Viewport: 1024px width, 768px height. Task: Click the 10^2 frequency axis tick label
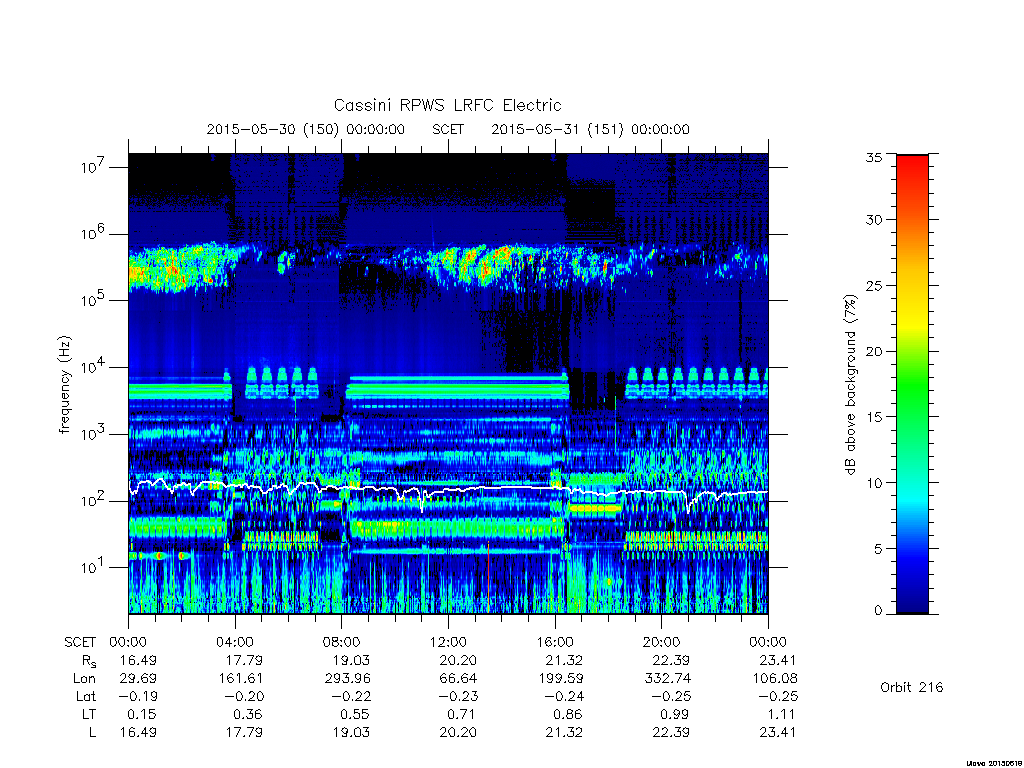point(94,501)
